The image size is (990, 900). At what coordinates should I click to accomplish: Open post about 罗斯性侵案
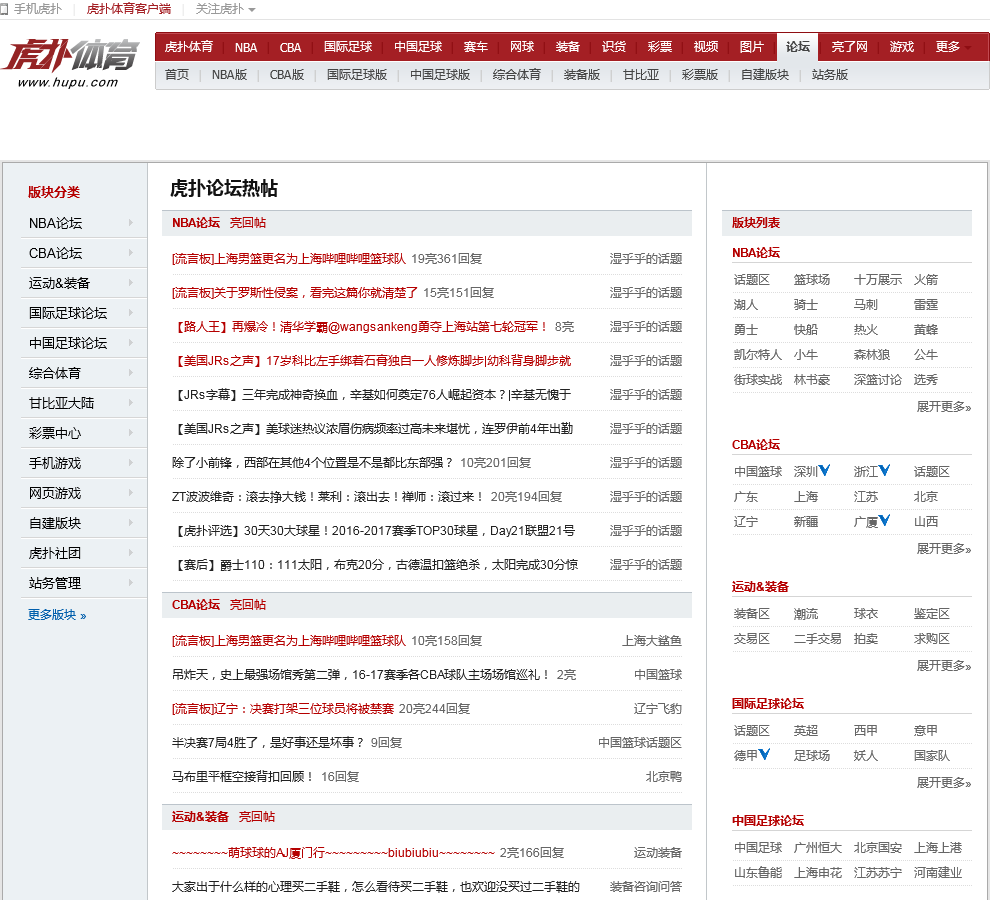pos(295,292)
